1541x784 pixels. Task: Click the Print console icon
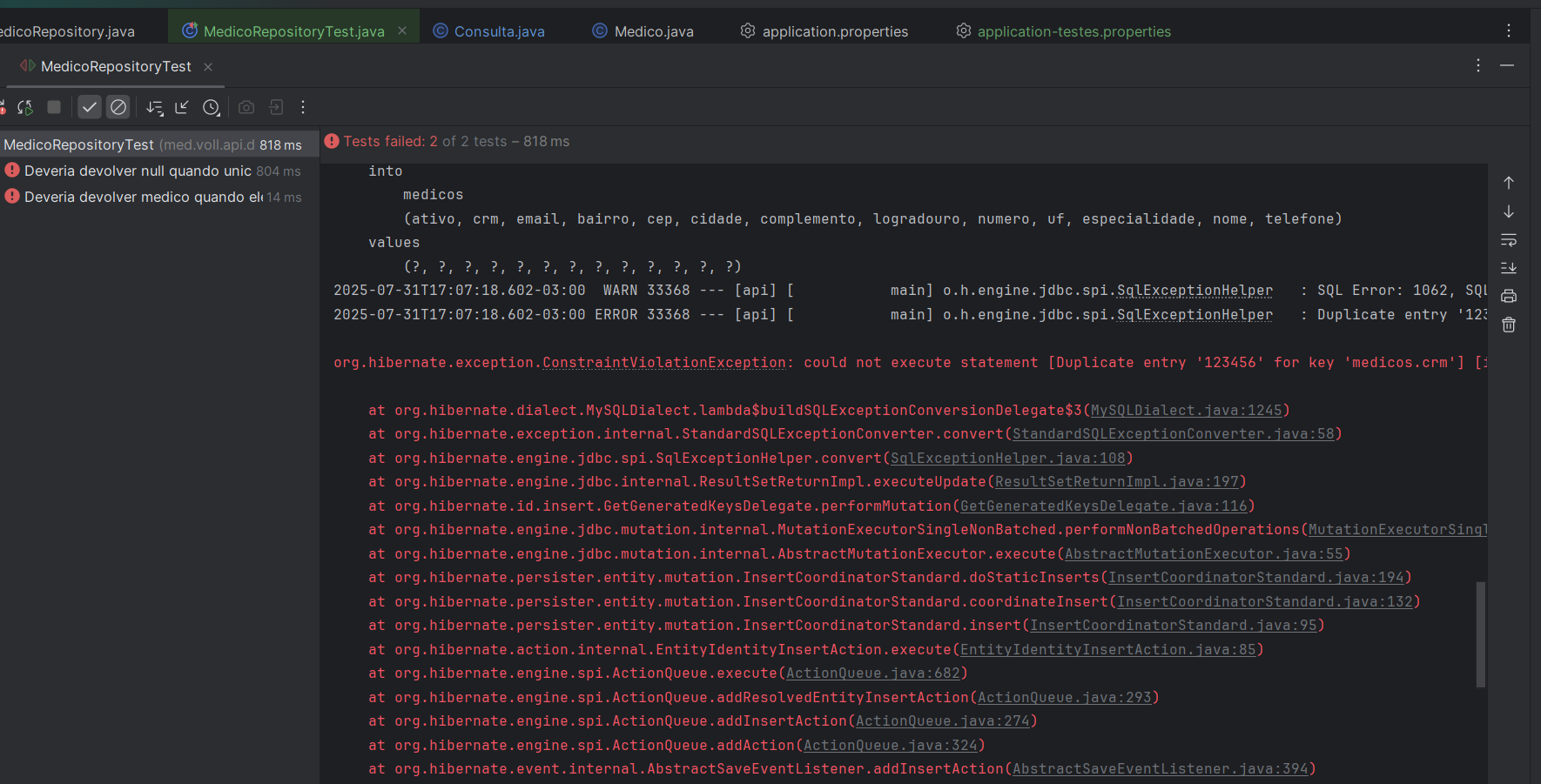[1509, 296]
